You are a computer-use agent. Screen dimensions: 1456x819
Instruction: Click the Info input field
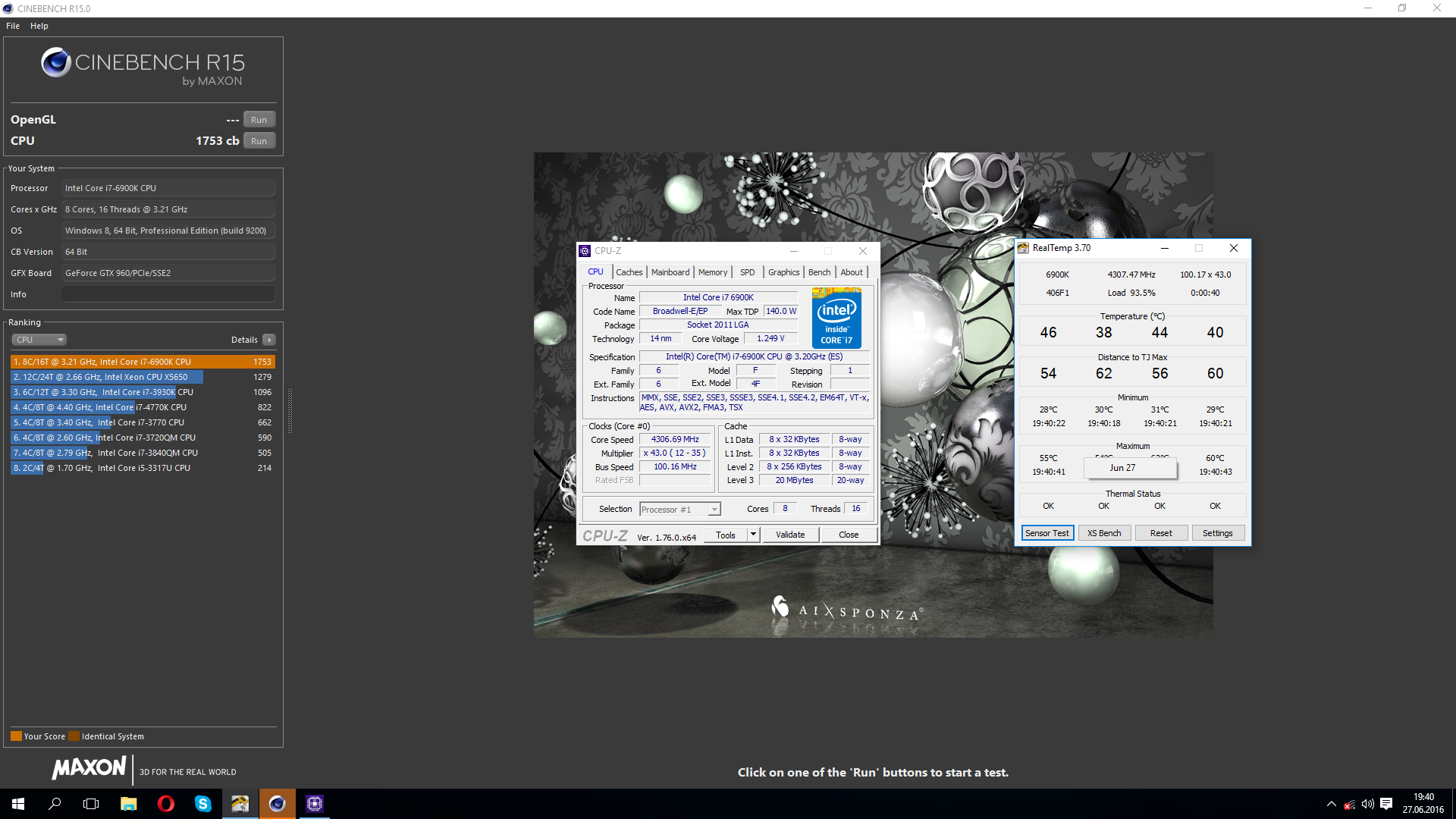point(168,294)
